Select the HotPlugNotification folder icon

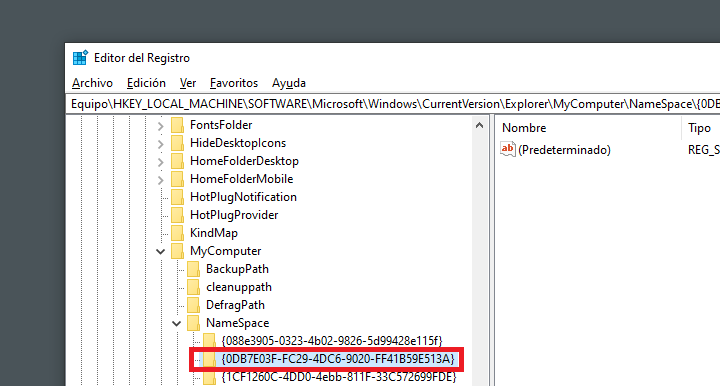[177, 197]
